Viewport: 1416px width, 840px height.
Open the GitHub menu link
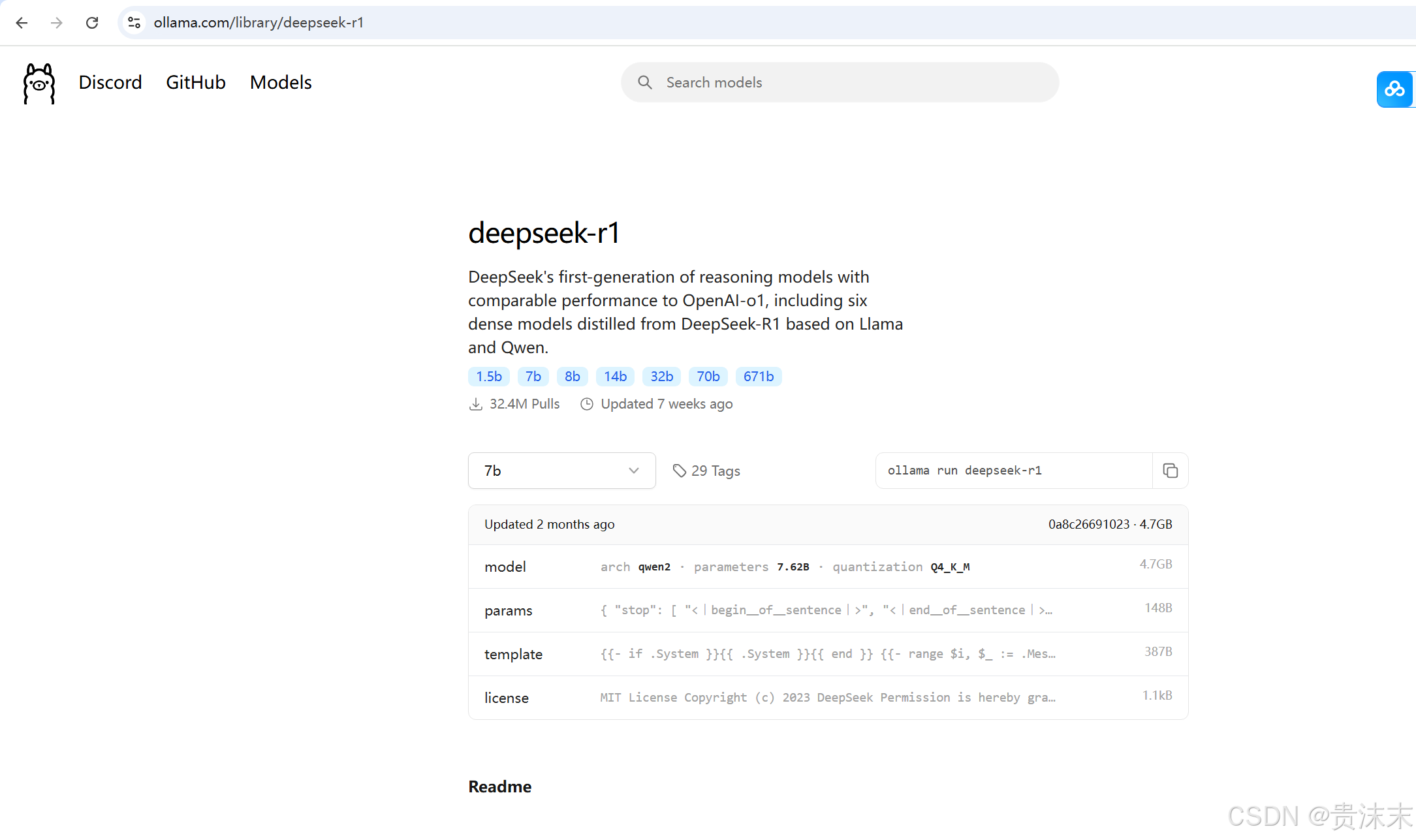point(195,83)
